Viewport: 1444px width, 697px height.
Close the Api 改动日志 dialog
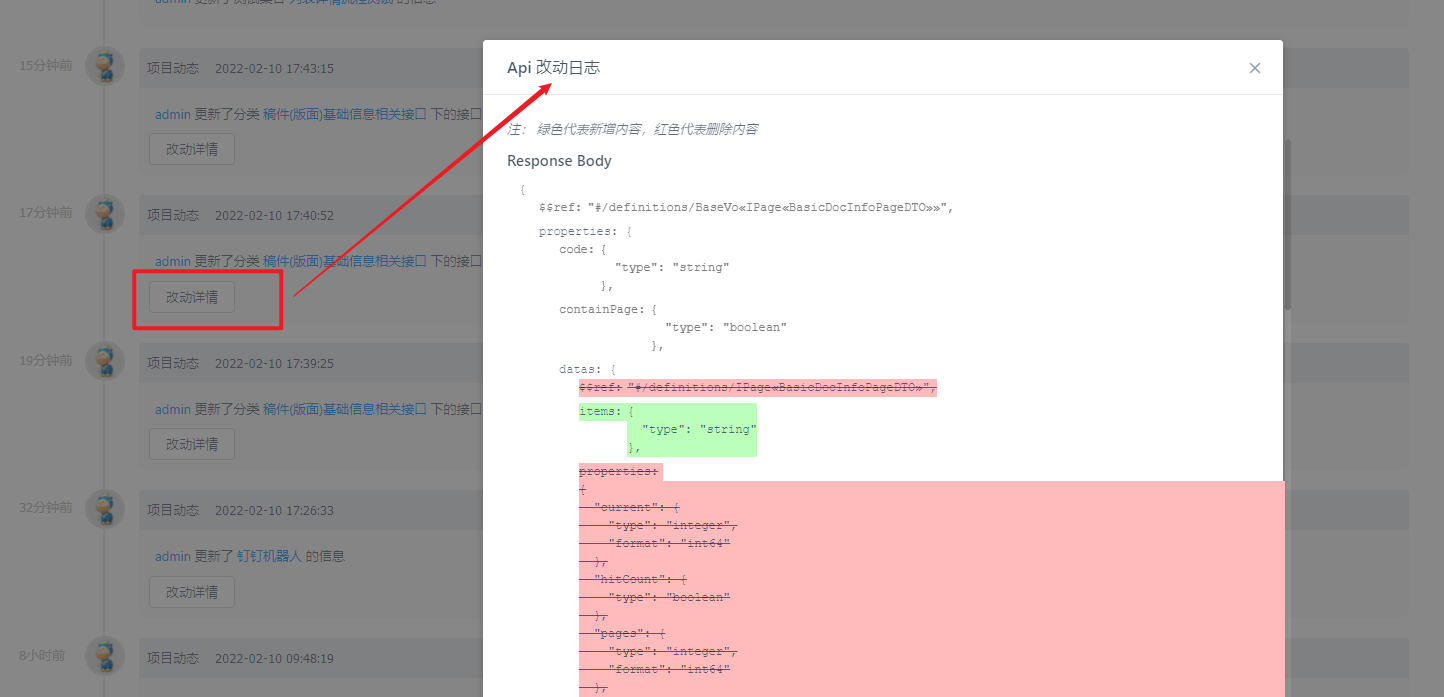(1254, 68)
